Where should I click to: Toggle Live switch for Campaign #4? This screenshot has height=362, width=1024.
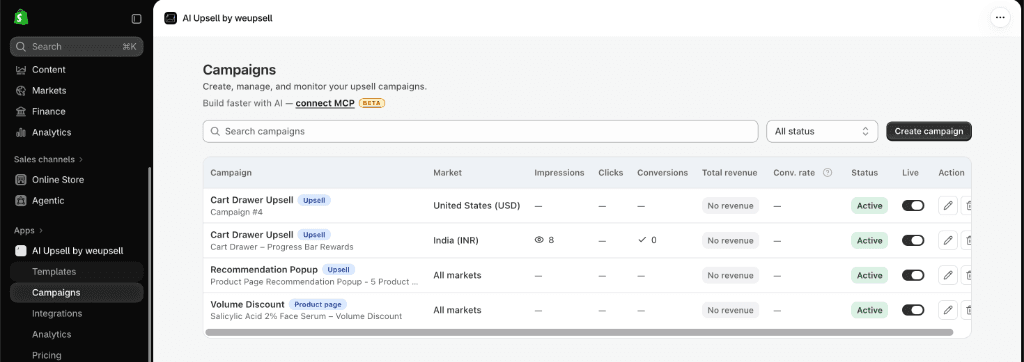click(913, 206)
